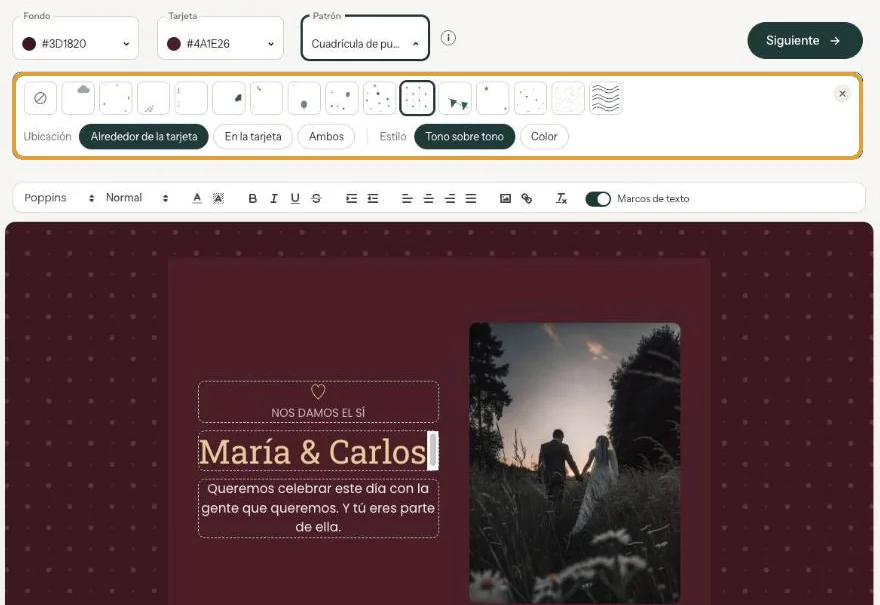This screenshot has height=605, width=880.
Task: Click the NOS DAMOS EL SÍ text frame
Action: click(318, 402)
